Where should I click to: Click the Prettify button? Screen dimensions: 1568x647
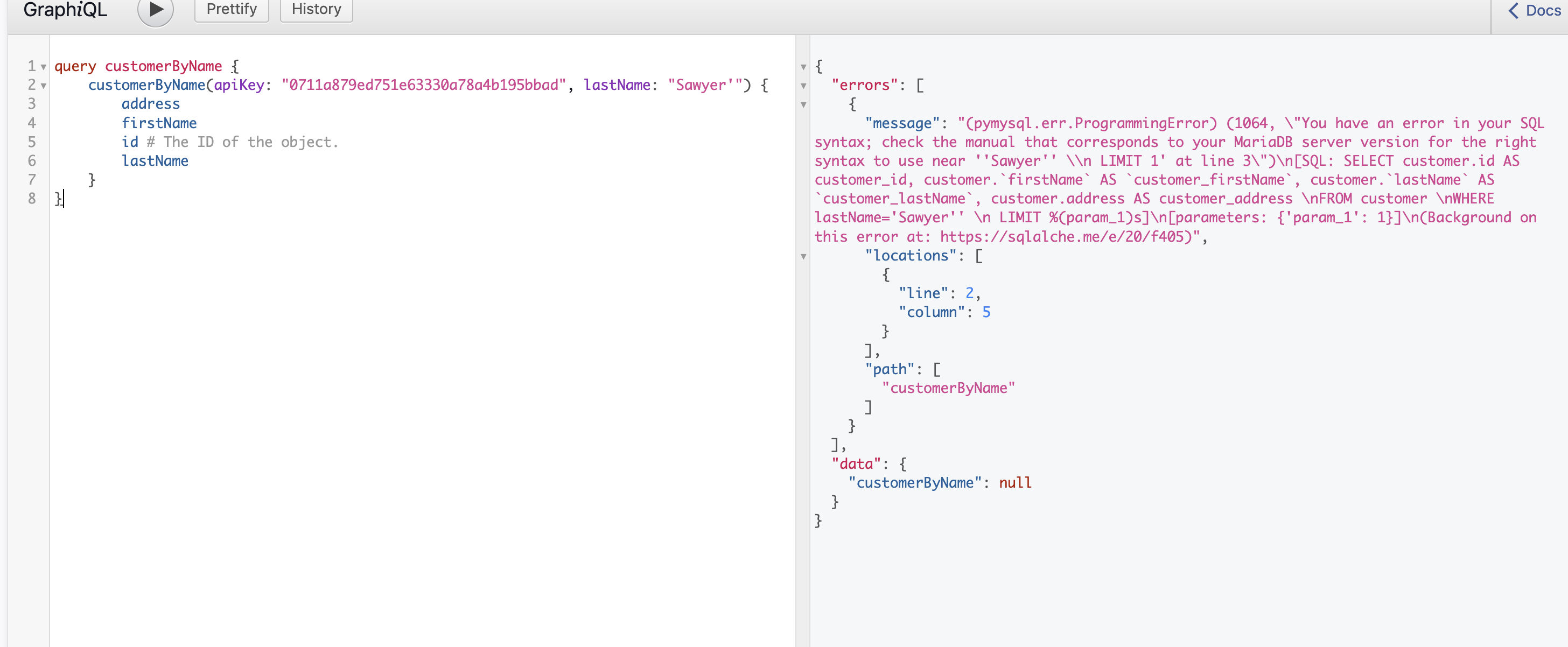pos(232,9)
